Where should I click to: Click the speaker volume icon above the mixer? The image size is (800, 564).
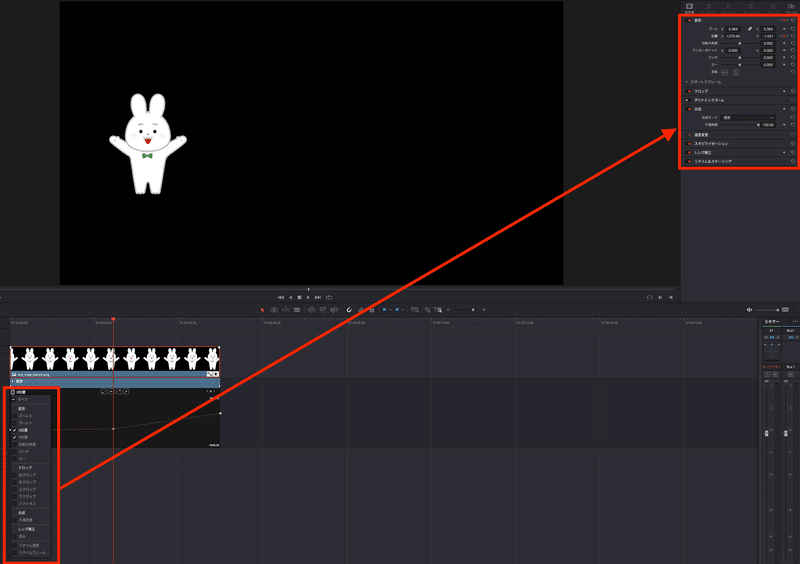[749, 310]
